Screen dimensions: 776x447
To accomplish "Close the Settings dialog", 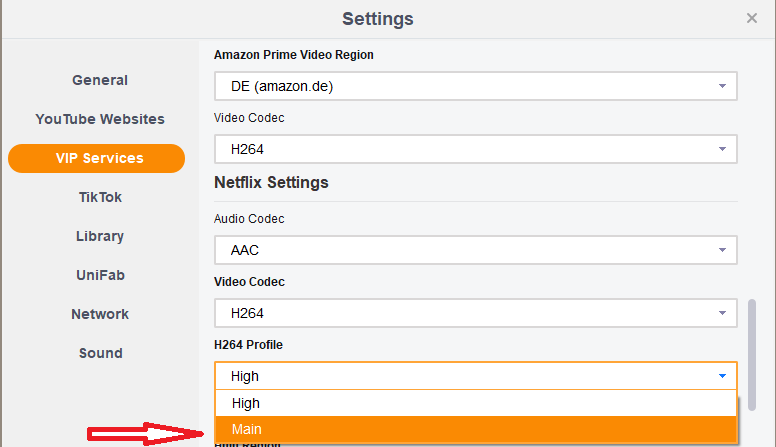I will coord(752,18).
